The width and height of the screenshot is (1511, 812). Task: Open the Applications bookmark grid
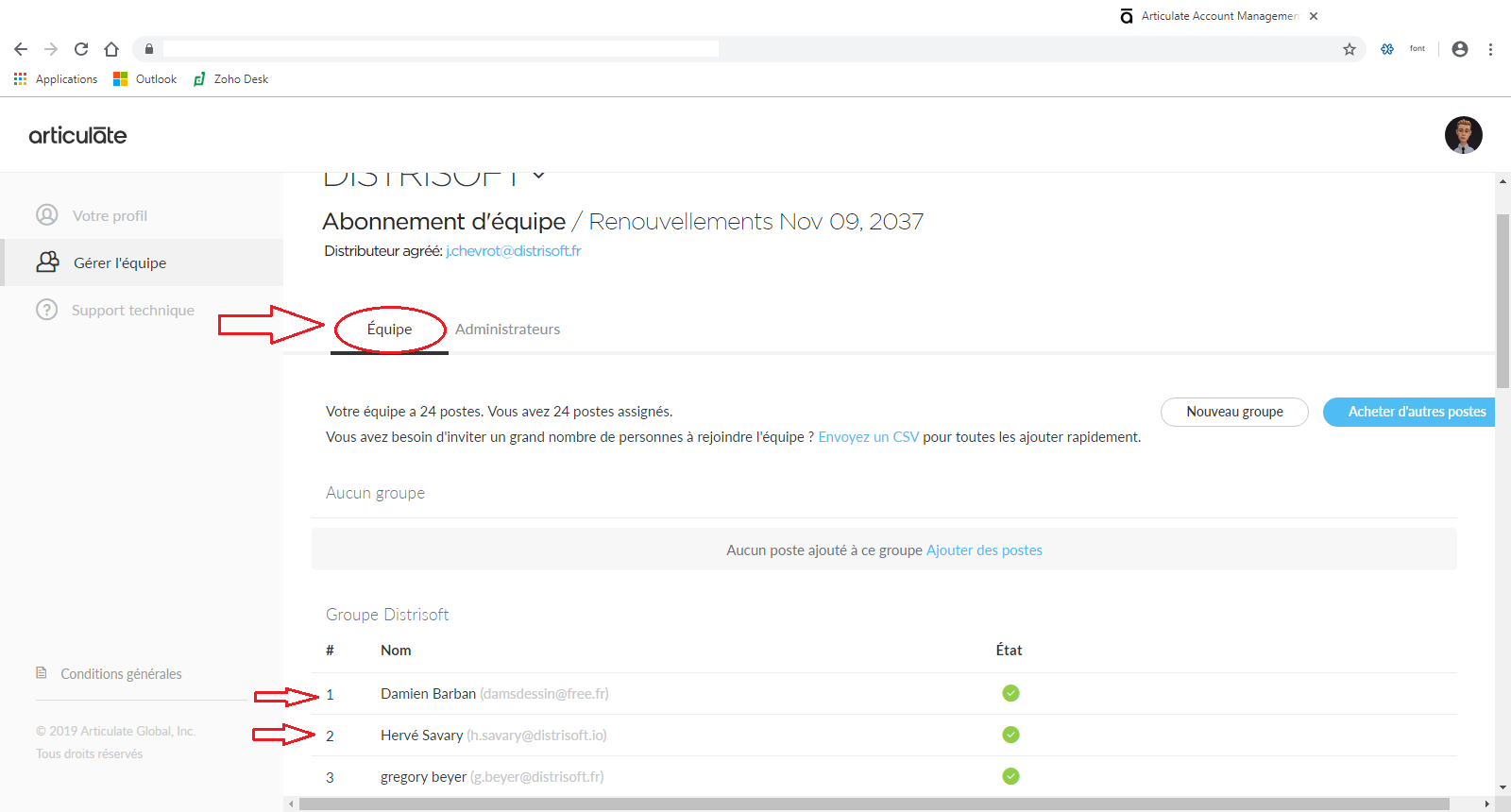pyautogui.click(x=56, y=79)
